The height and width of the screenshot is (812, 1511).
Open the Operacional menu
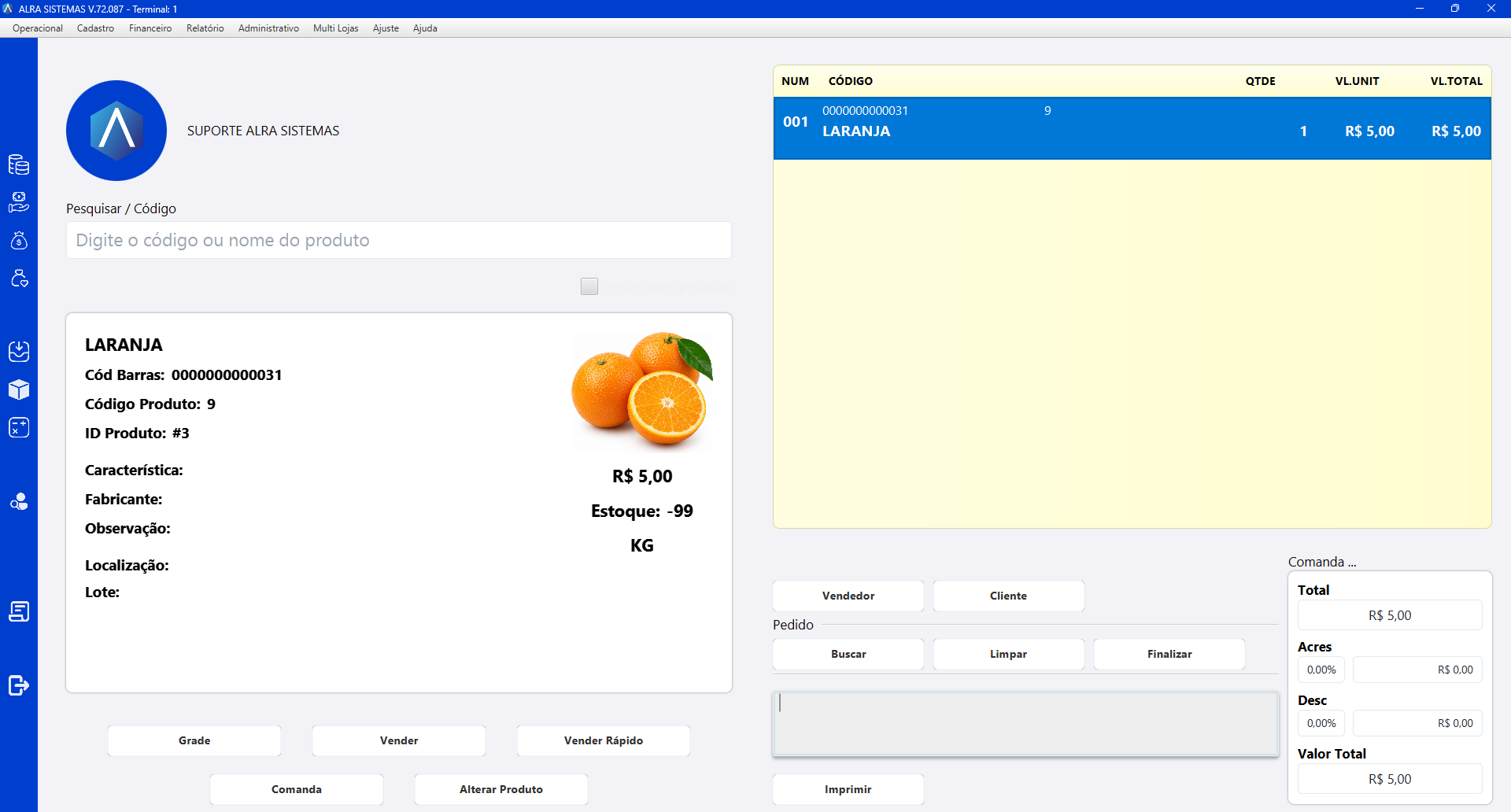[38, 28]
